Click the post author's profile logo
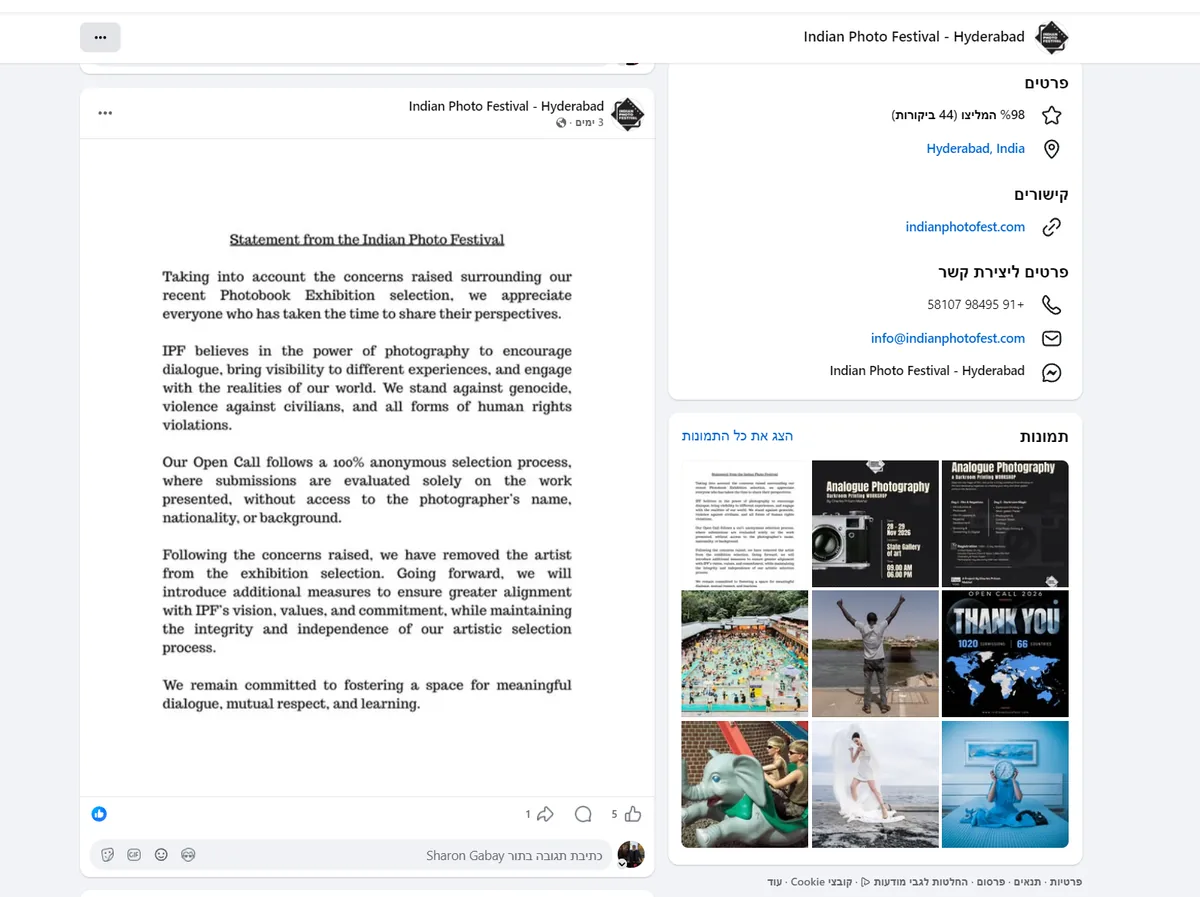The image size is (1200, 897). 627,114
